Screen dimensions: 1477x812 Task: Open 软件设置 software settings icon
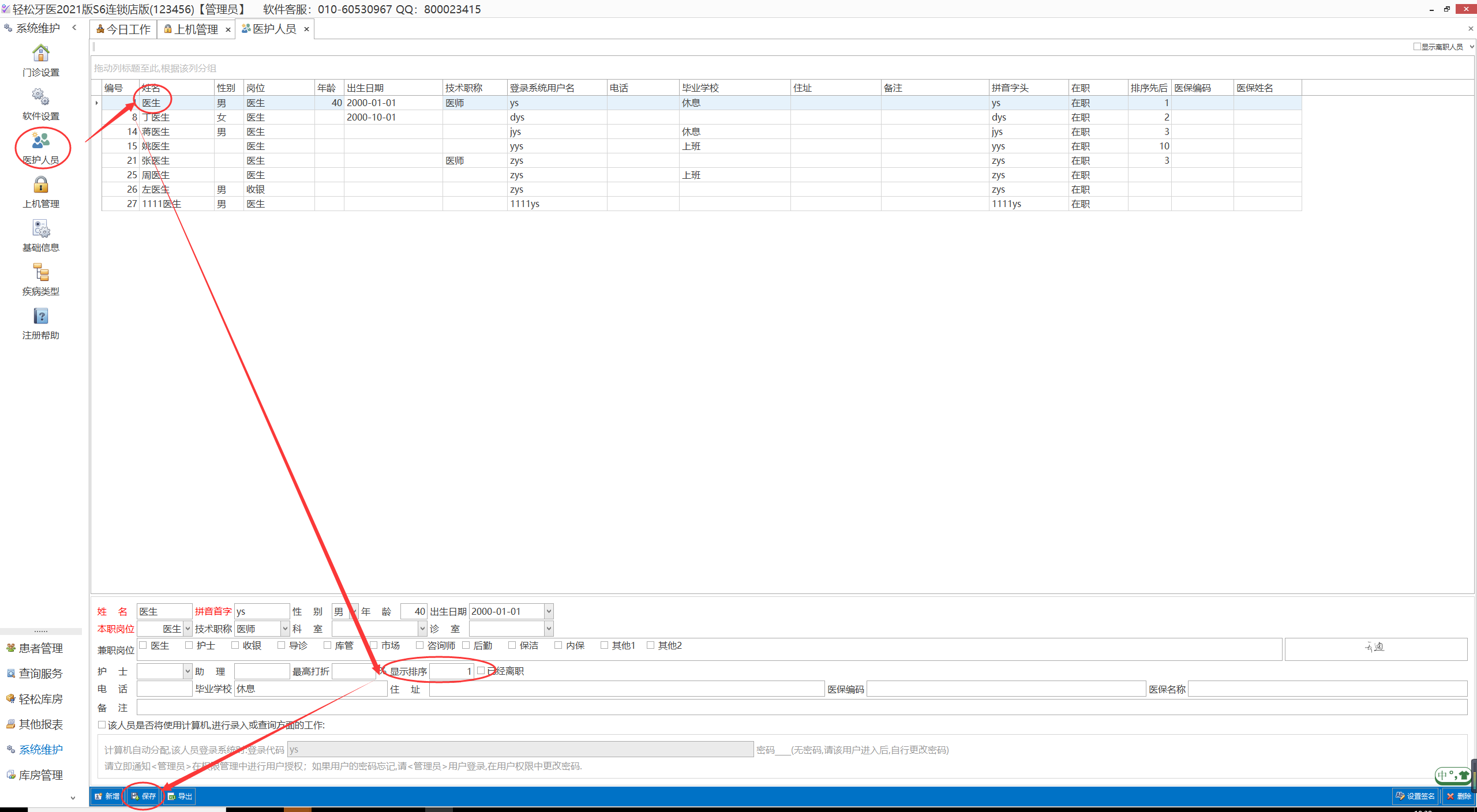(40, 104)
